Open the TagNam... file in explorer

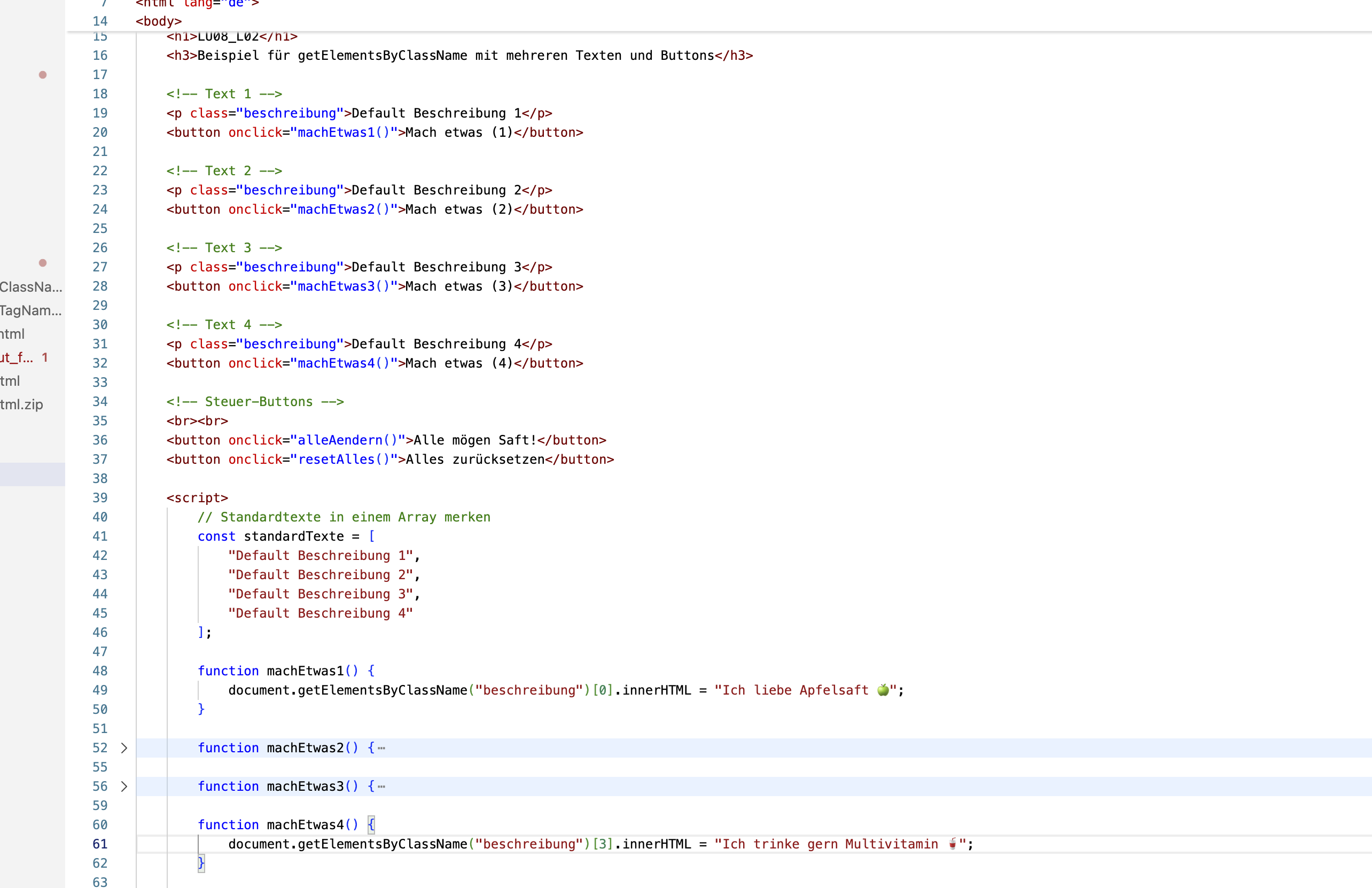(x=30, y=311)
